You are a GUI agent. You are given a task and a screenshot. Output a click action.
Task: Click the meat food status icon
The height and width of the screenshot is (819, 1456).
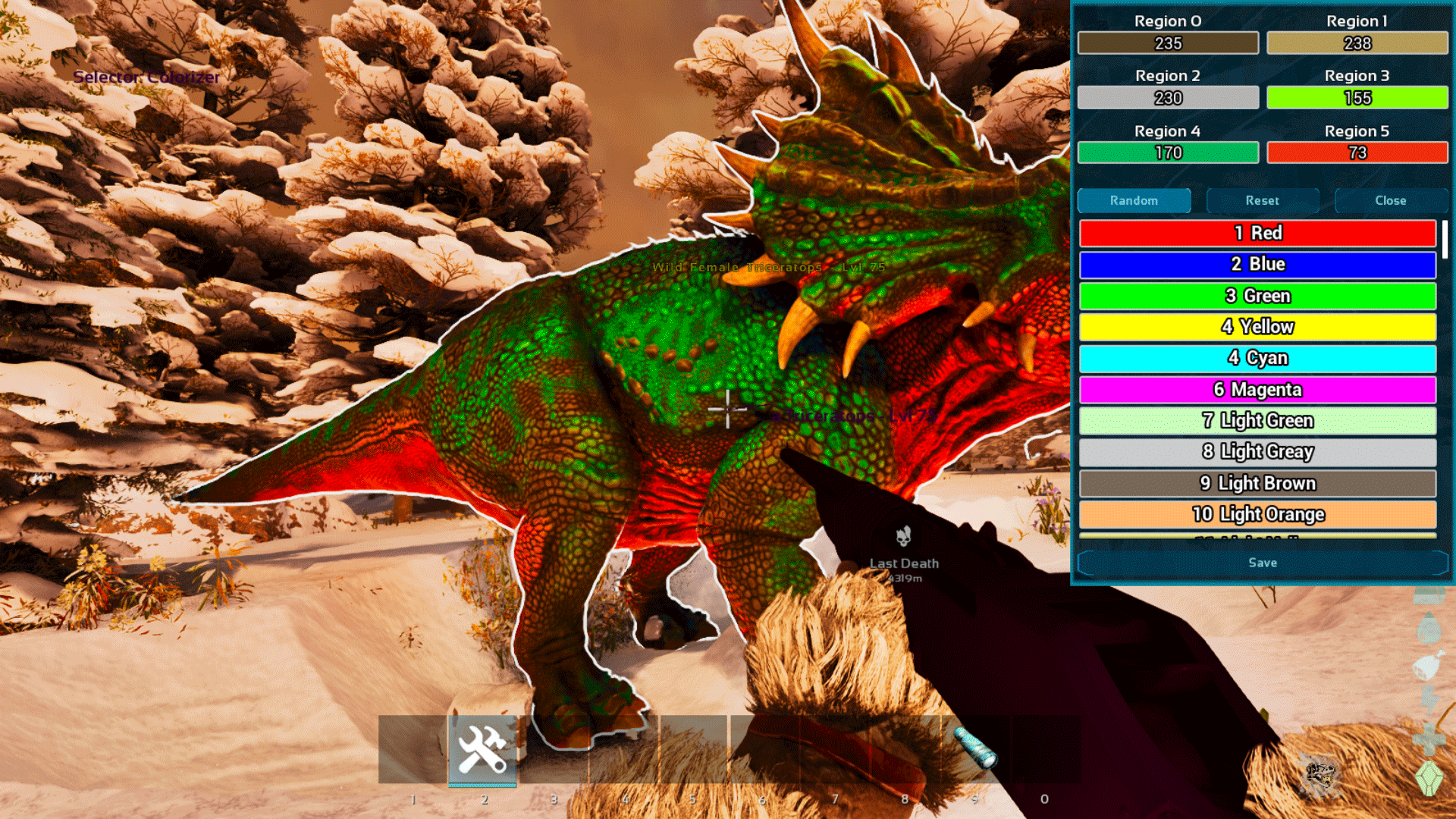1429,666
